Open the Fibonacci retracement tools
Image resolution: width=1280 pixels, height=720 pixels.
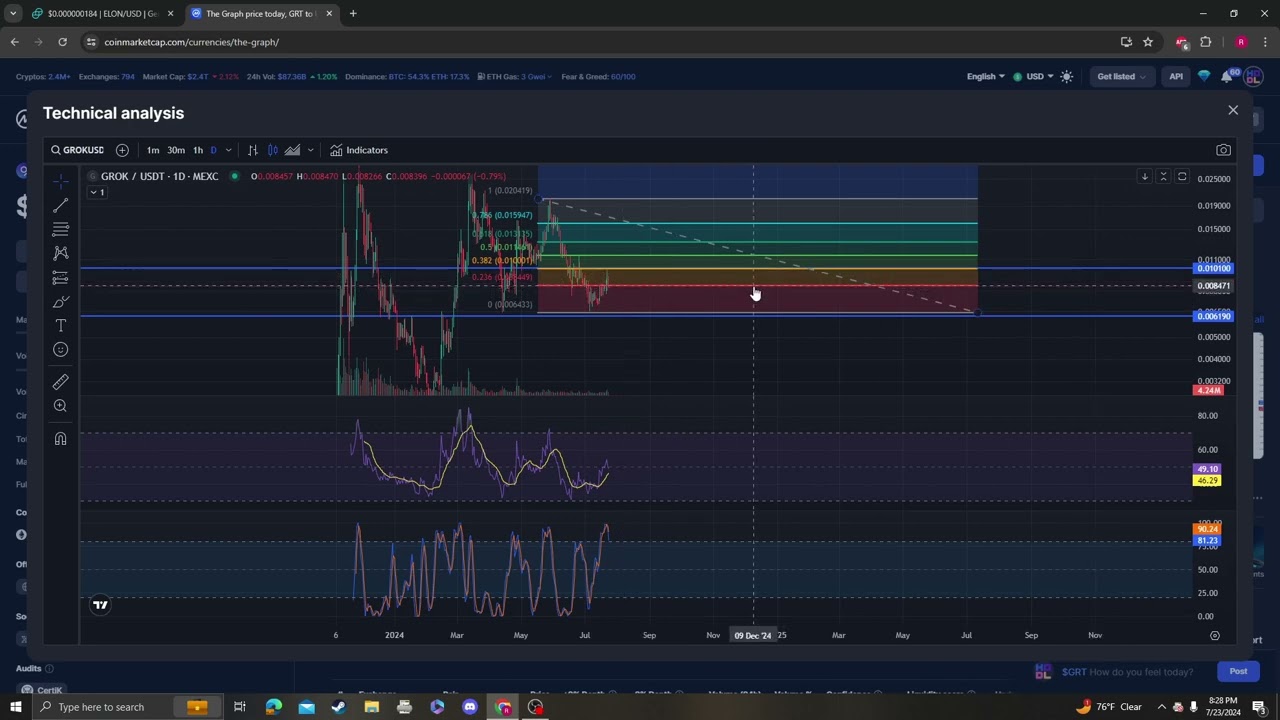[60, 229]
